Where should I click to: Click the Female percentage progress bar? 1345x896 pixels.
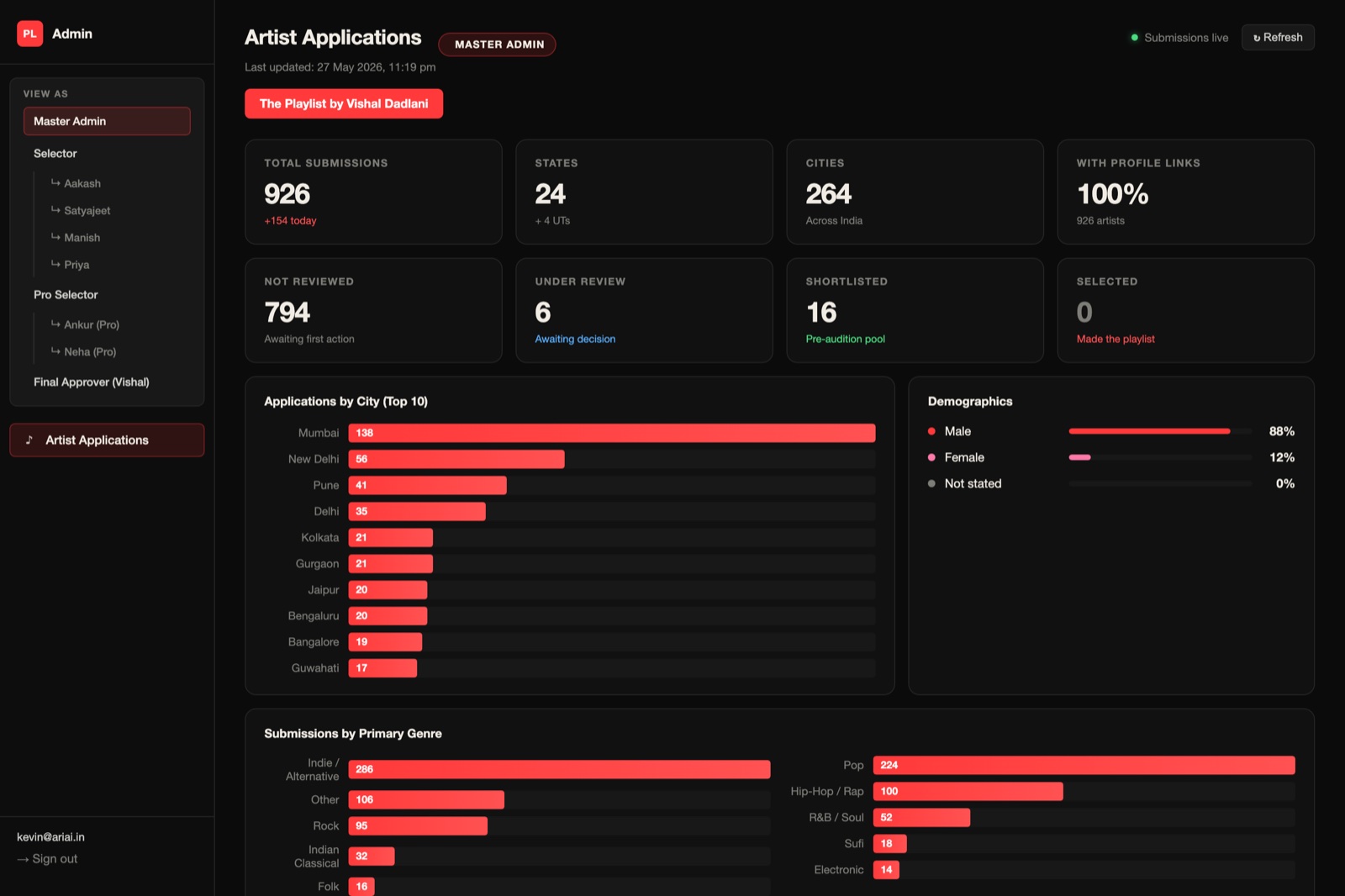(x=1160, y=457)
